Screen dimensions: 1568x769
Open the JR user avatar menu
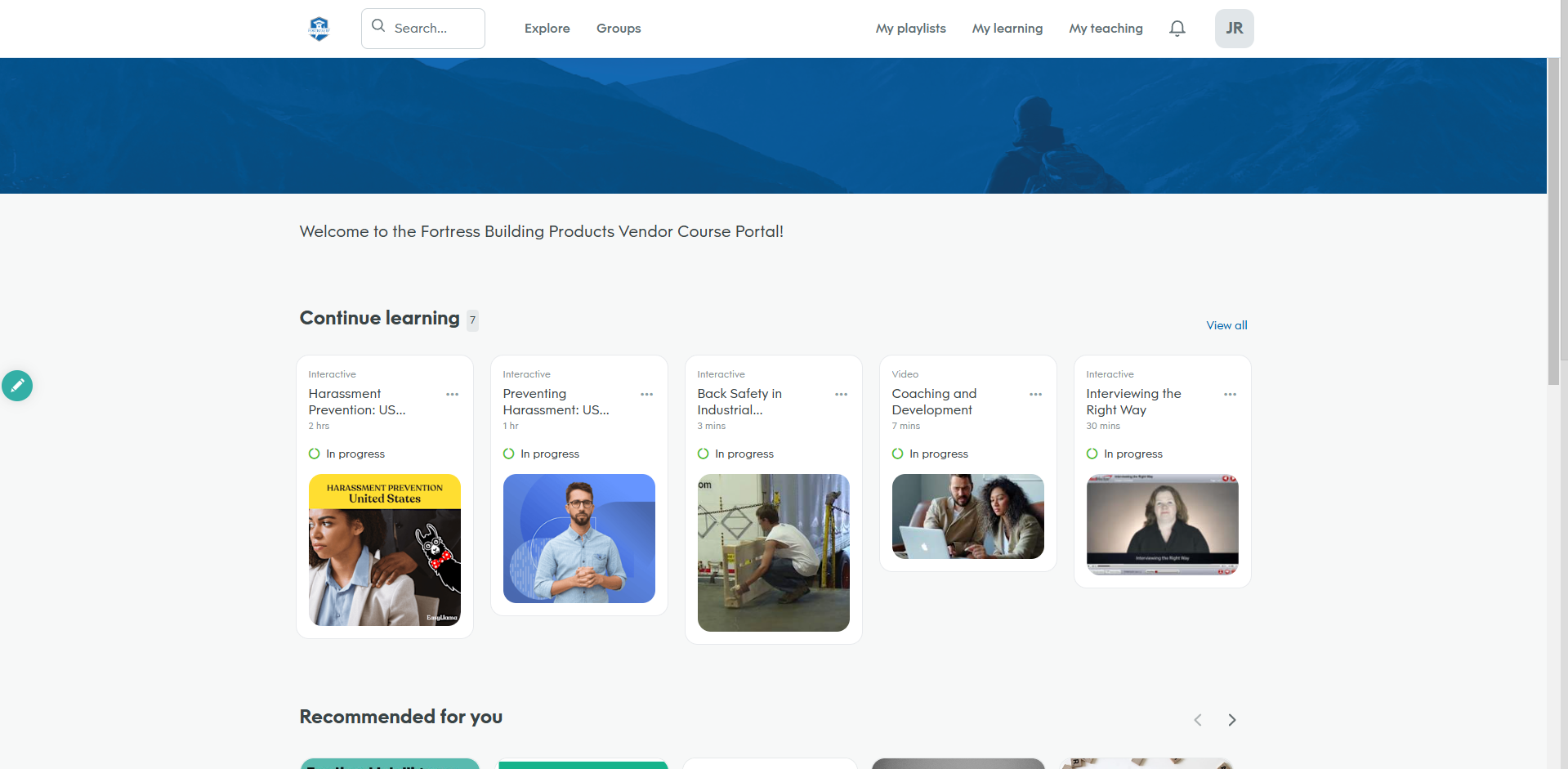[x=1234, y=29]
